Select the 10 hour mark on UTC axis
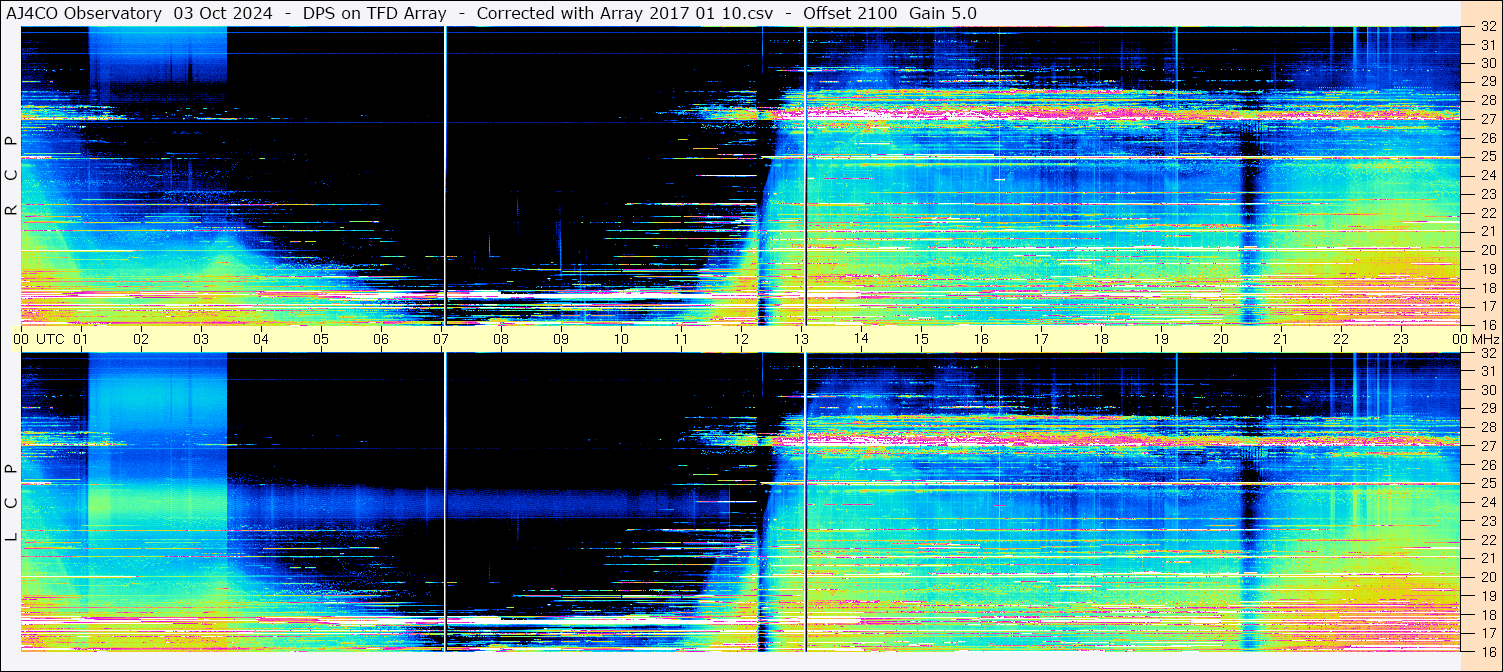Screen dimensions: 1503x672 [x=621, y=339]
